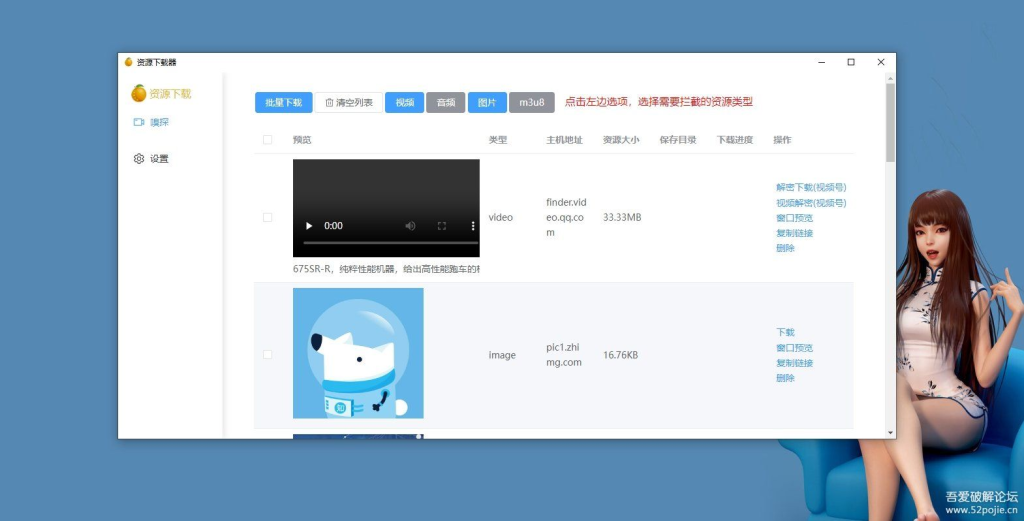Image resolution: width=1024 pixels, height=521 pixels.
Task: Click 复制链接 for the image row
Action: [x=794, y=363]
